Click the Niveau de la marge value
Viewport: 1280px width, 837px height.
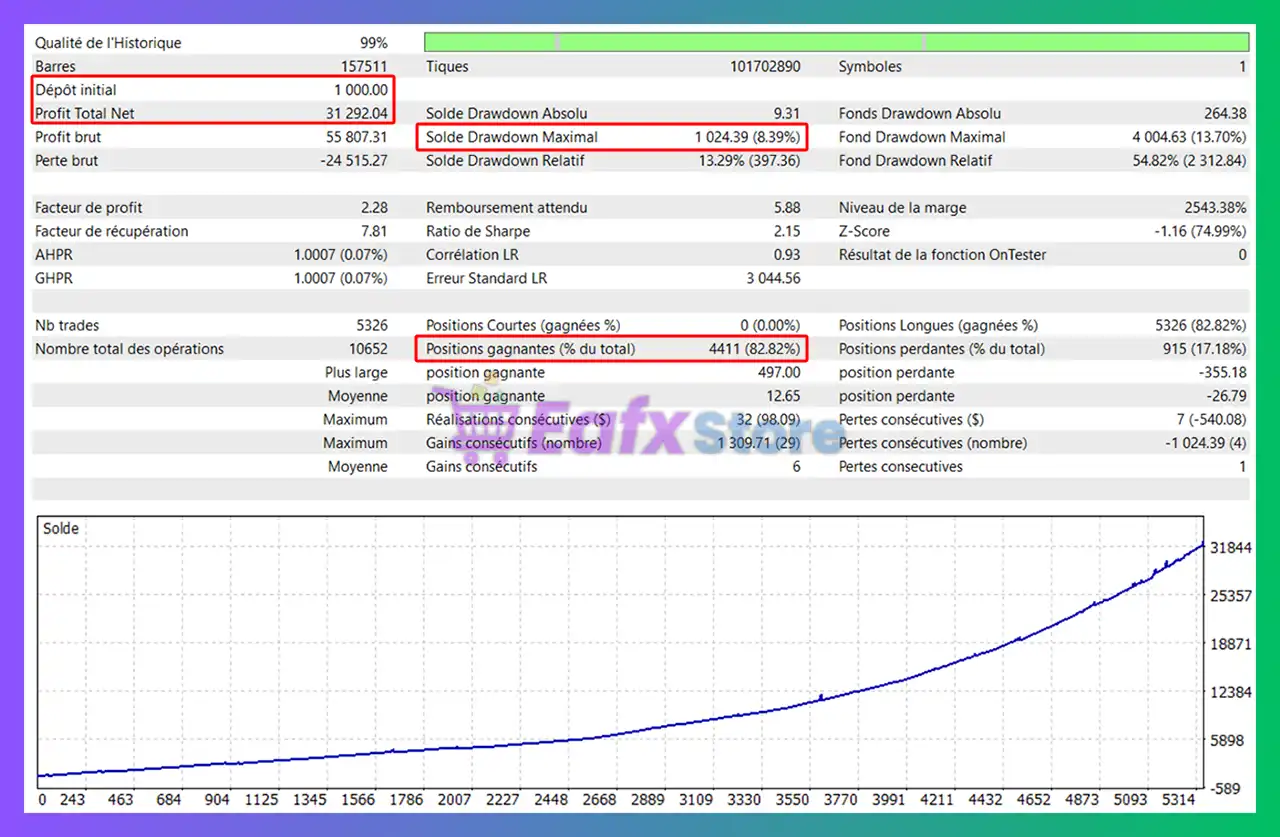tap(1213, 208)
